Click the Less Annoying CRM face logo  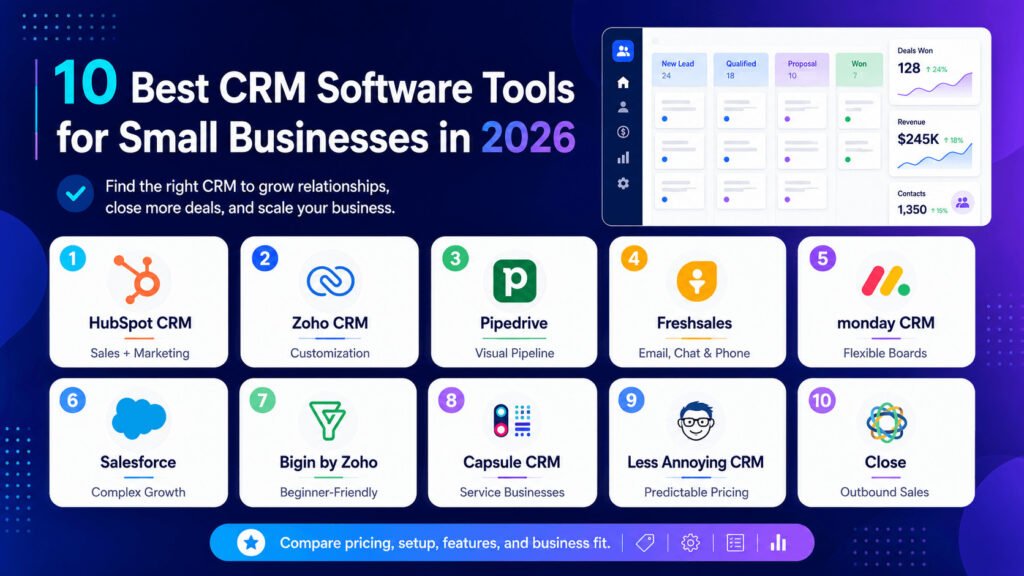click(696, 421)
